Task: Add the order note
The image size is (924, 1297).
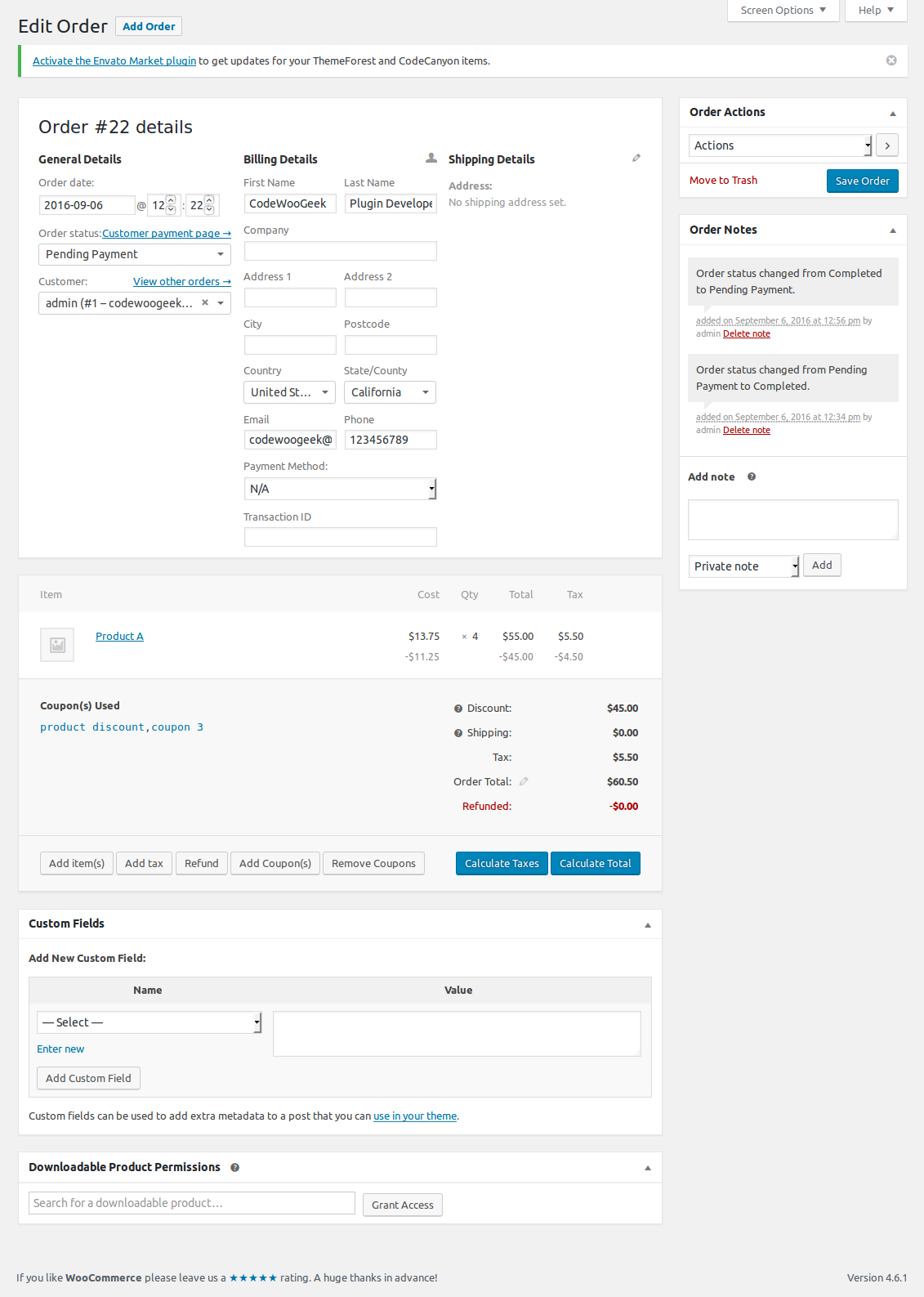Action: [822, 565]
